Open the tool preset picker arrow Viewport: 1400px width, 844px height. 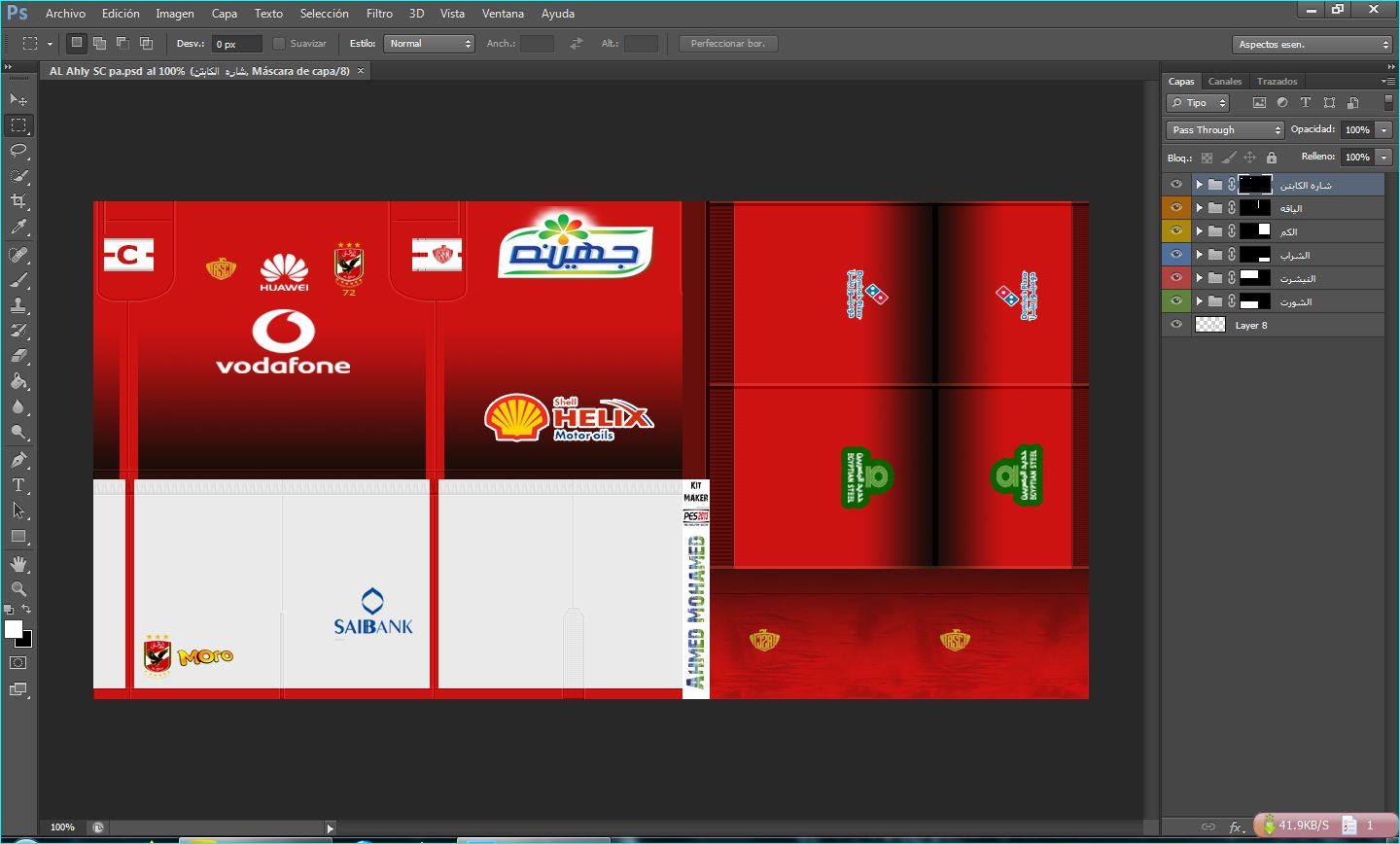(x=50, y=44)
